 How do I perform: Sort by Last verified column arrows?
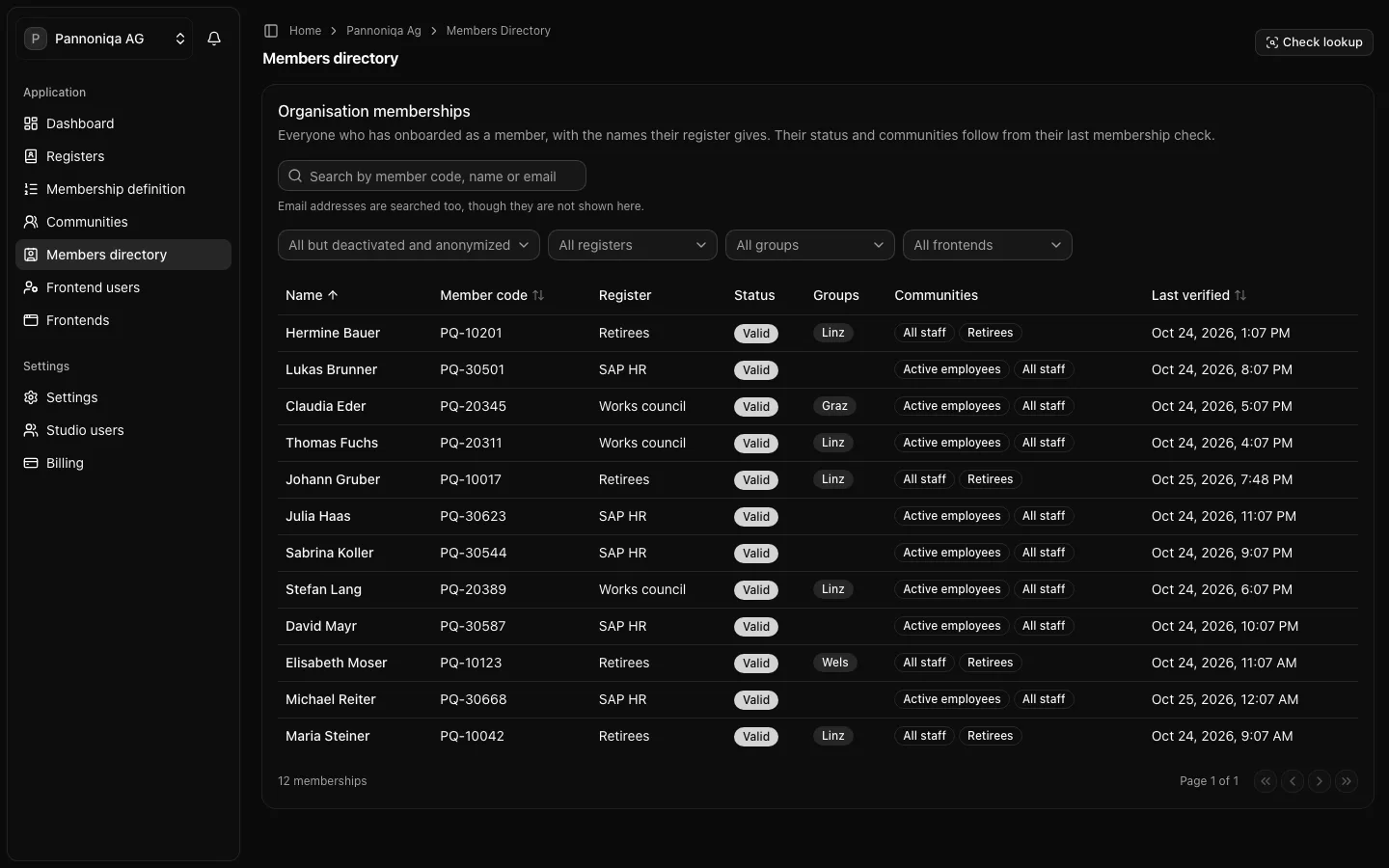(x=1240, y=295)
